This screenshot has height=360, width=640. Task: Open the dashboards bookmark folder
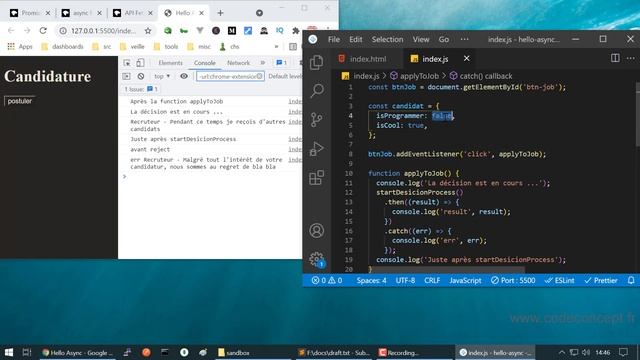coord(63,47)
